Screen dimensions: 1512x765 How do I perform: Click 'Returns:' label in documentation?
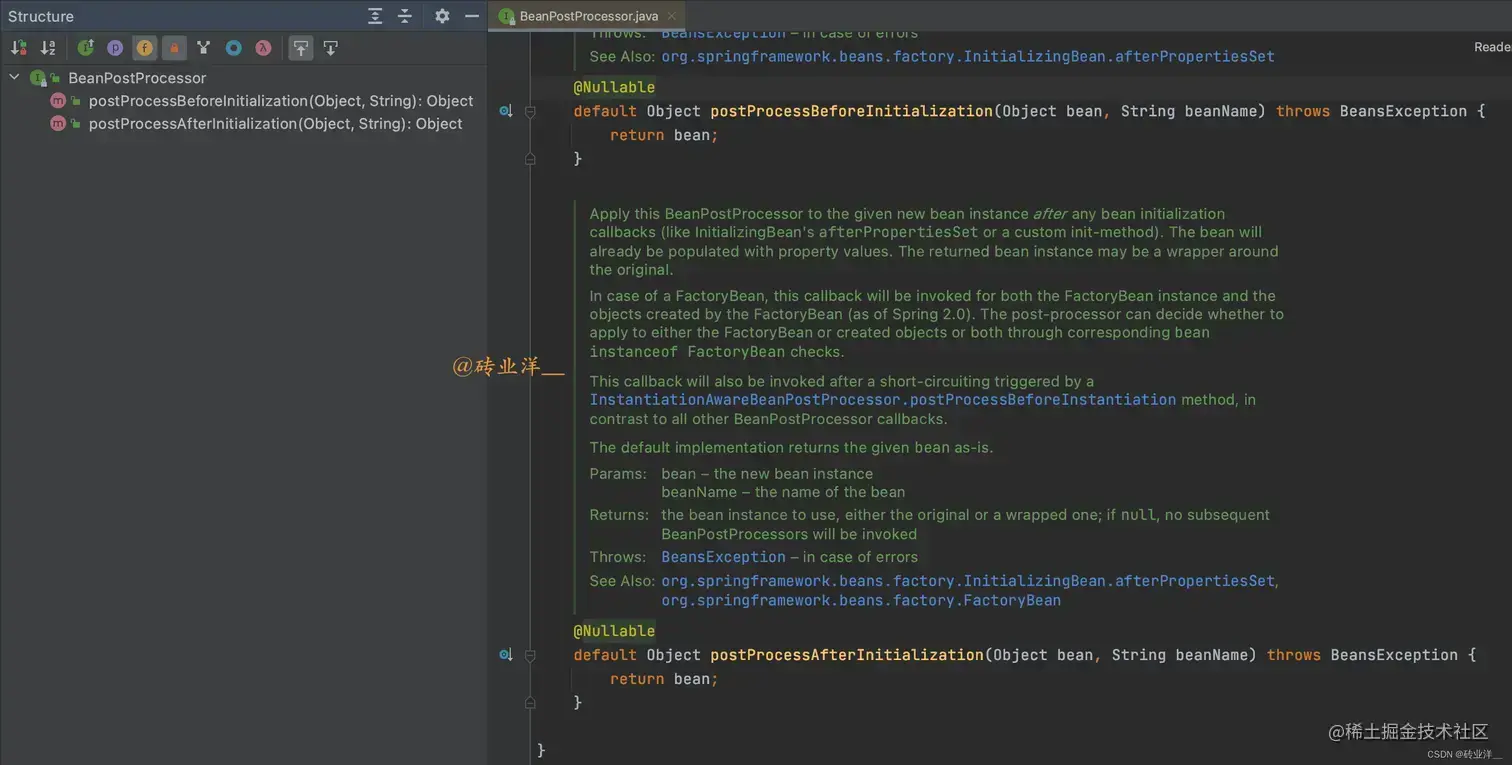(x=619, y=515)
